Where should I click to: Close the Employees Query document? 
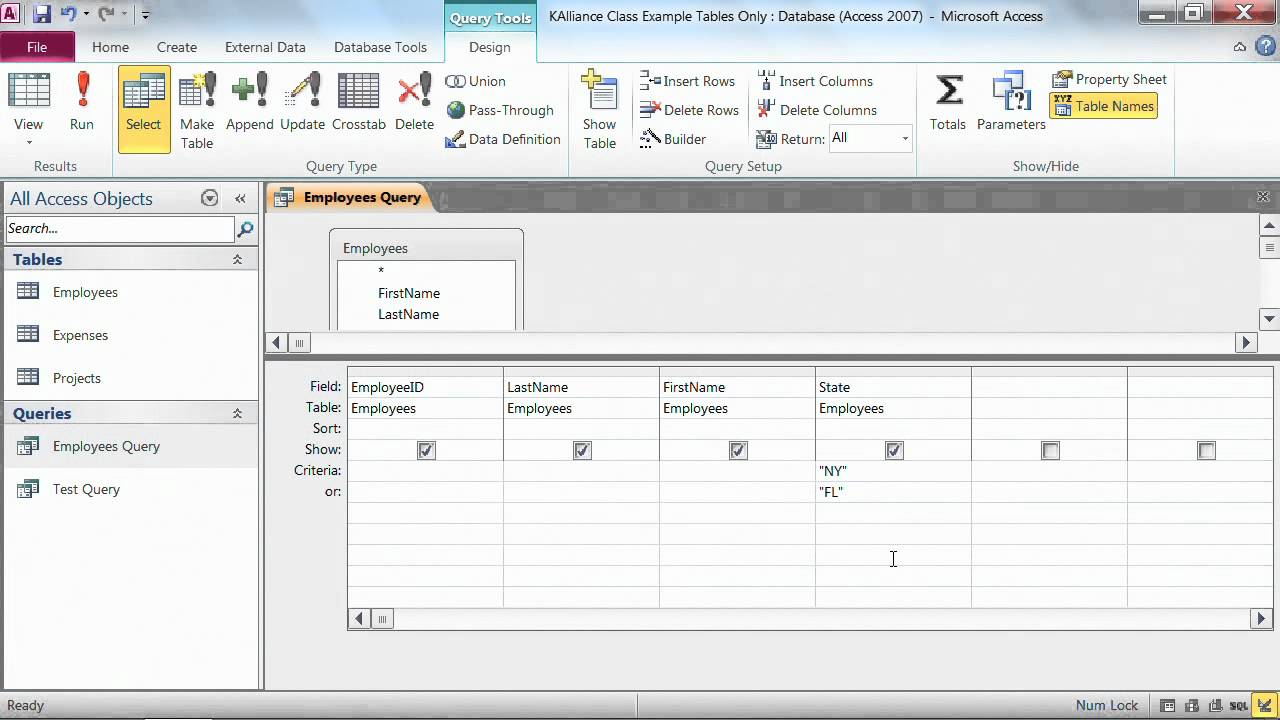tap(1263, 197)
